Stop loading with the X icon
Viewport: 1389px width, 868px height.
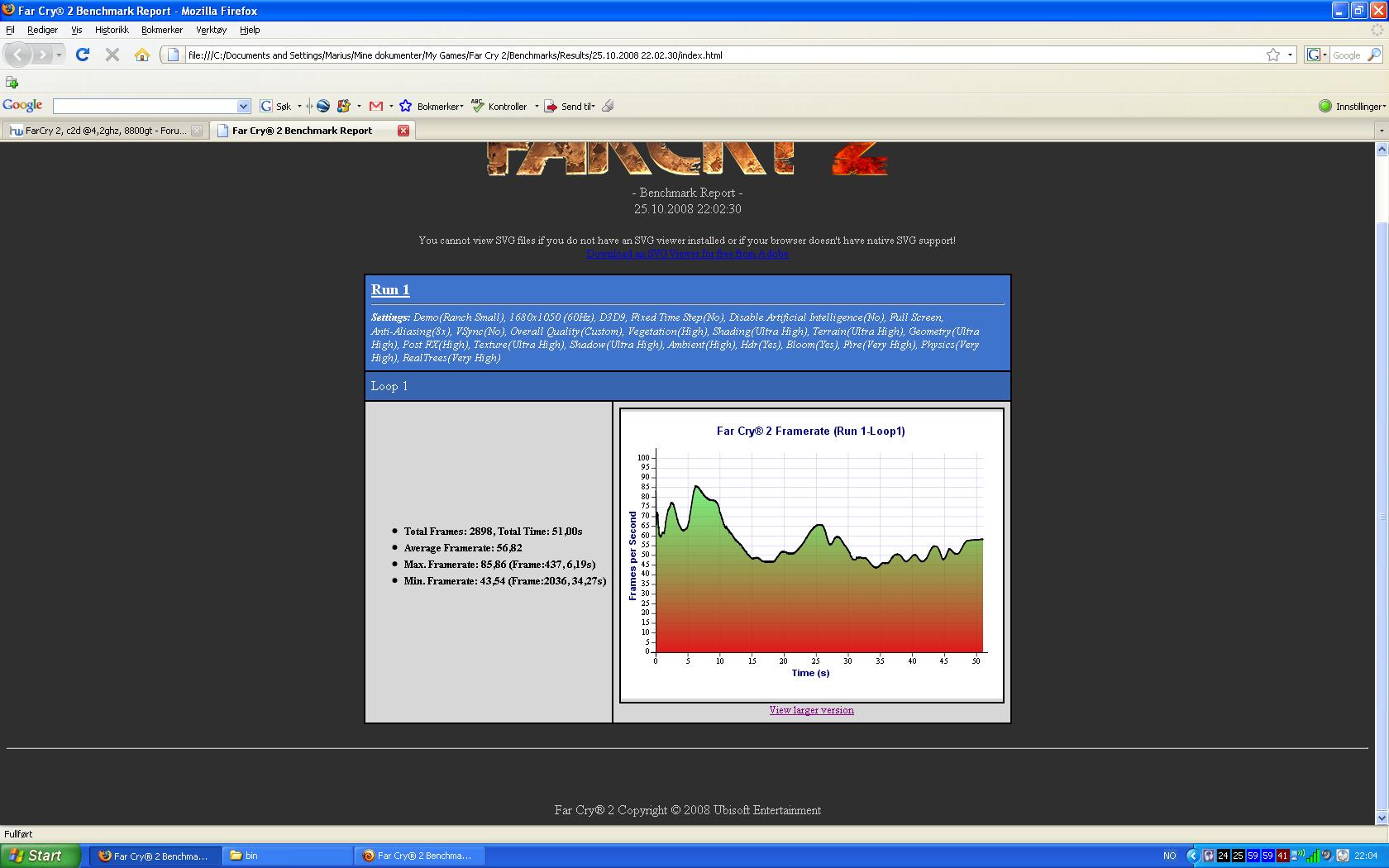(x=112, y=55)
